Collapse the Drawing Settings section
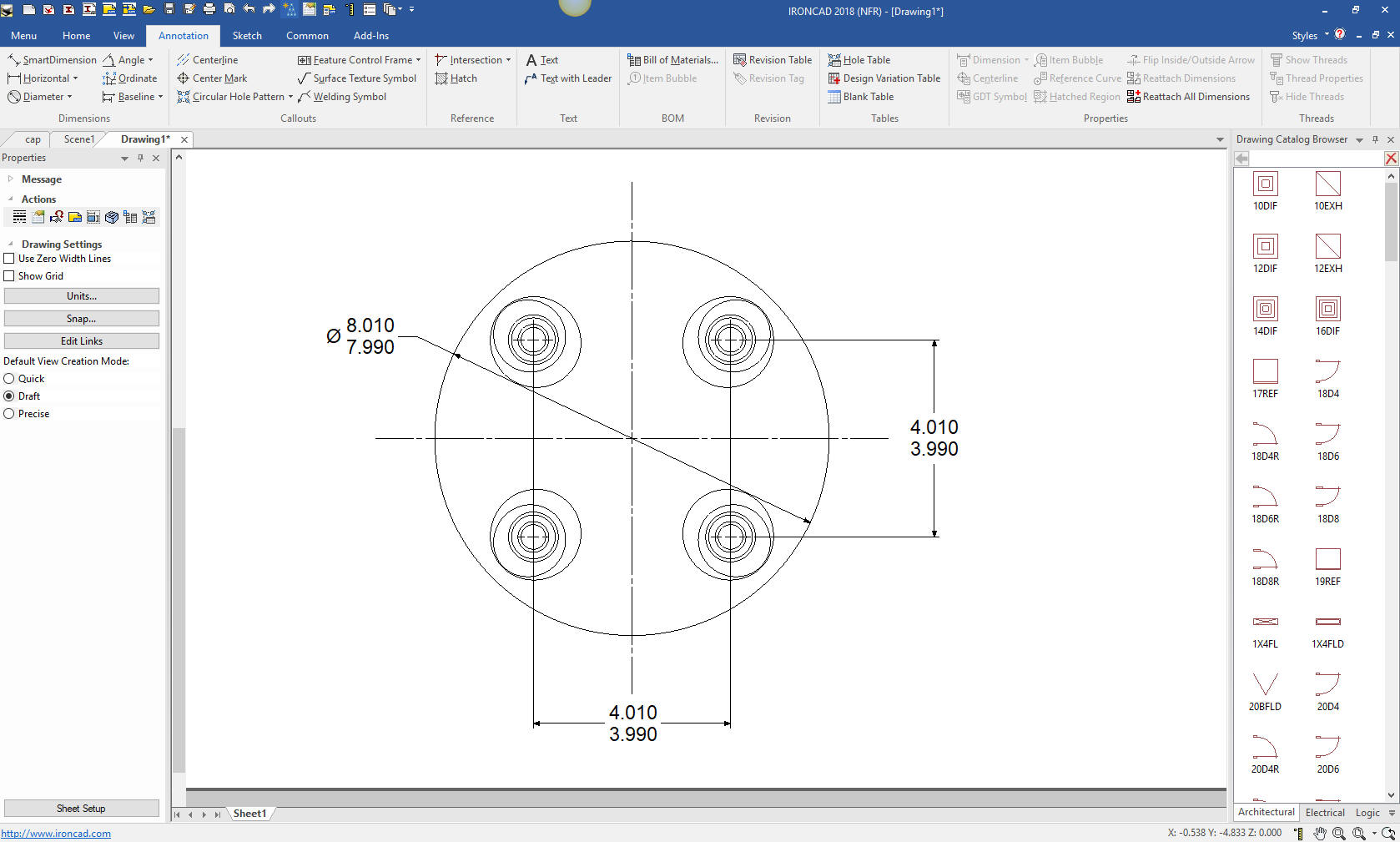The height and width of the screenshot is (842, 1400). 10,245
